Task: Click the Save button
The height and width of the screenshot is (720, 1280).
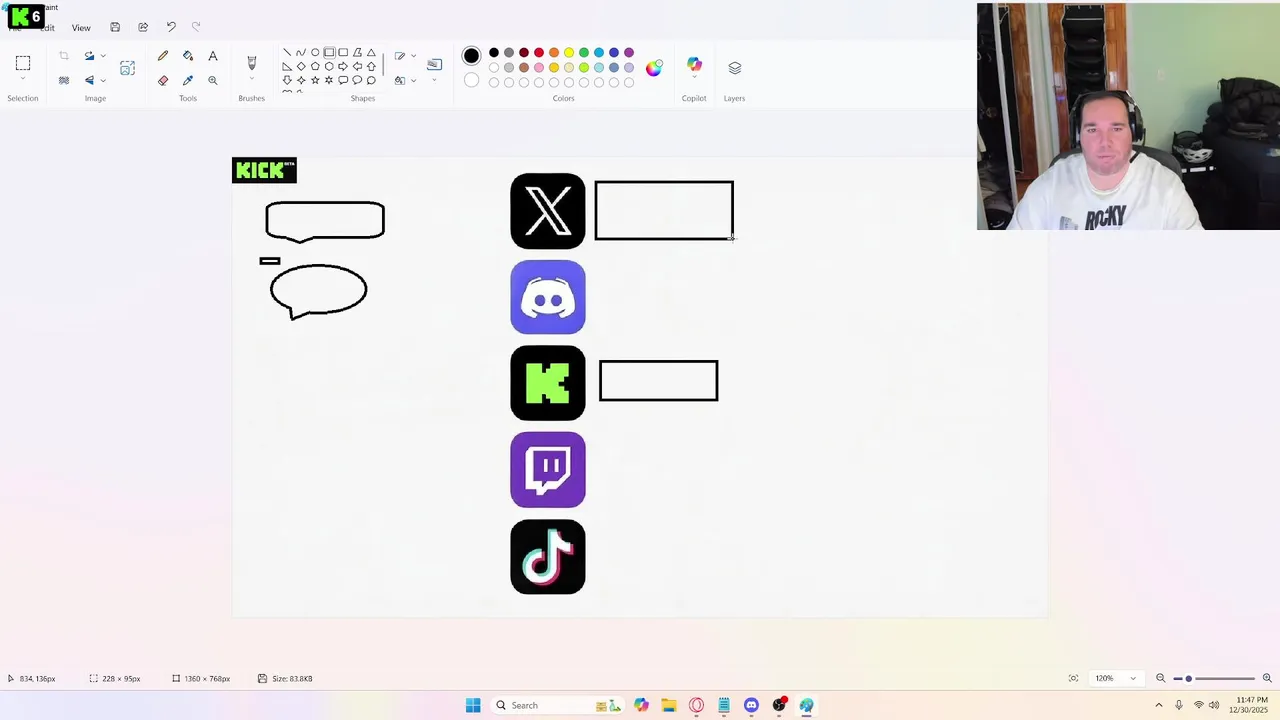Action: [115, 27]
